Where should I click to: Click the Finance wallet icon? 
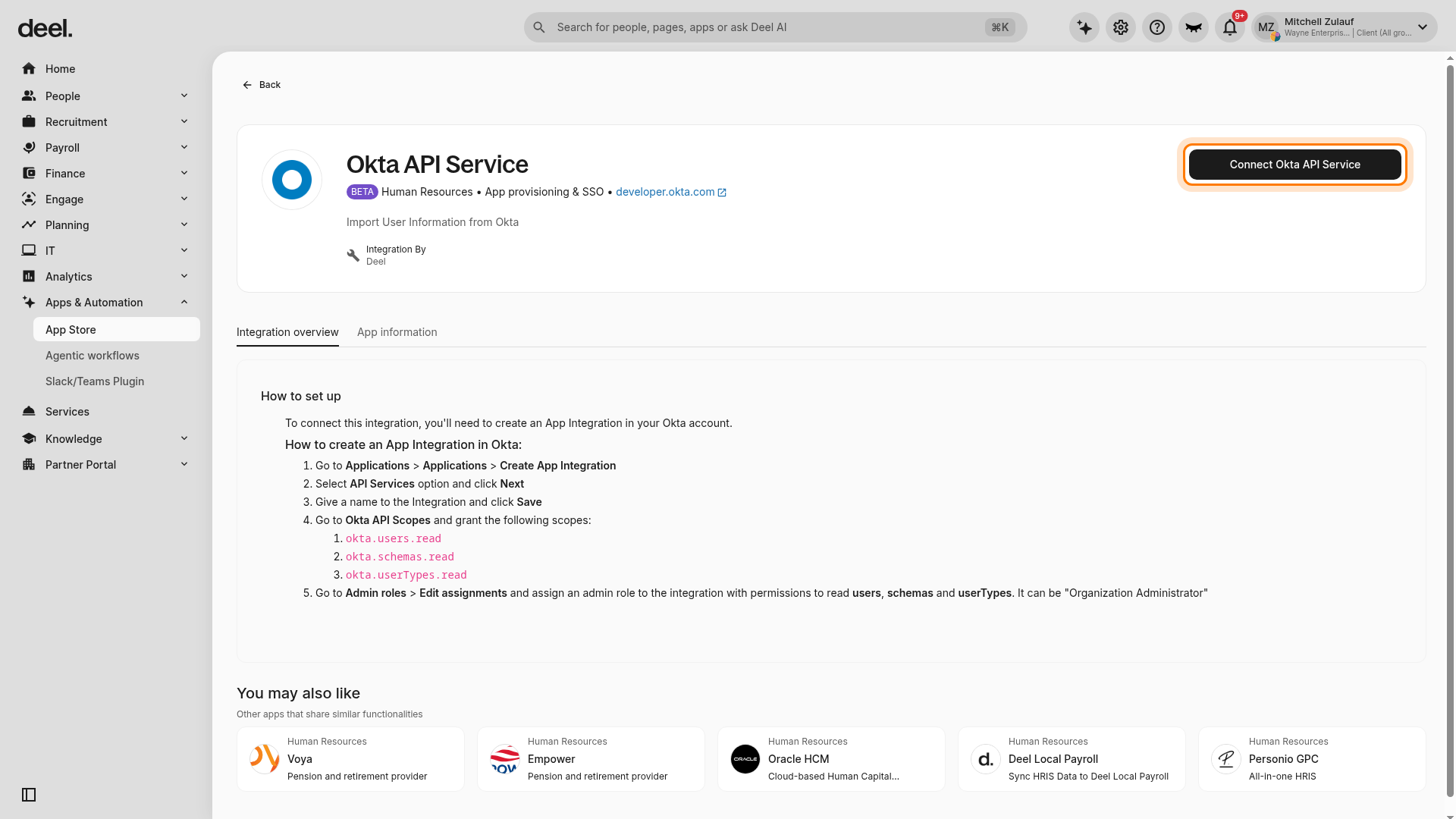pyautogui.click(x=29, y=174)
